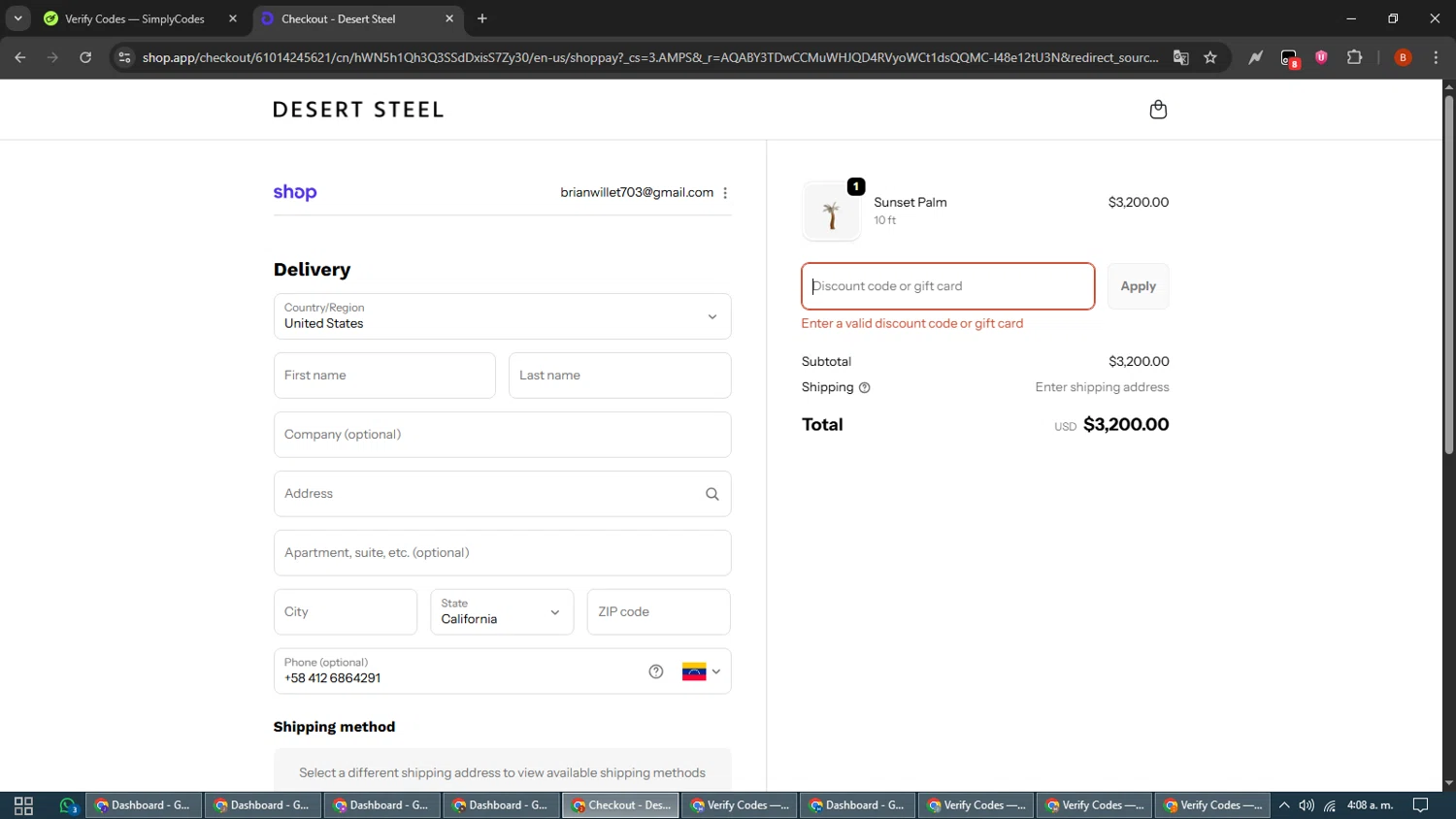The image size is (1456, 819).
Task: Click the Last name field
Action: pos(619,376)
